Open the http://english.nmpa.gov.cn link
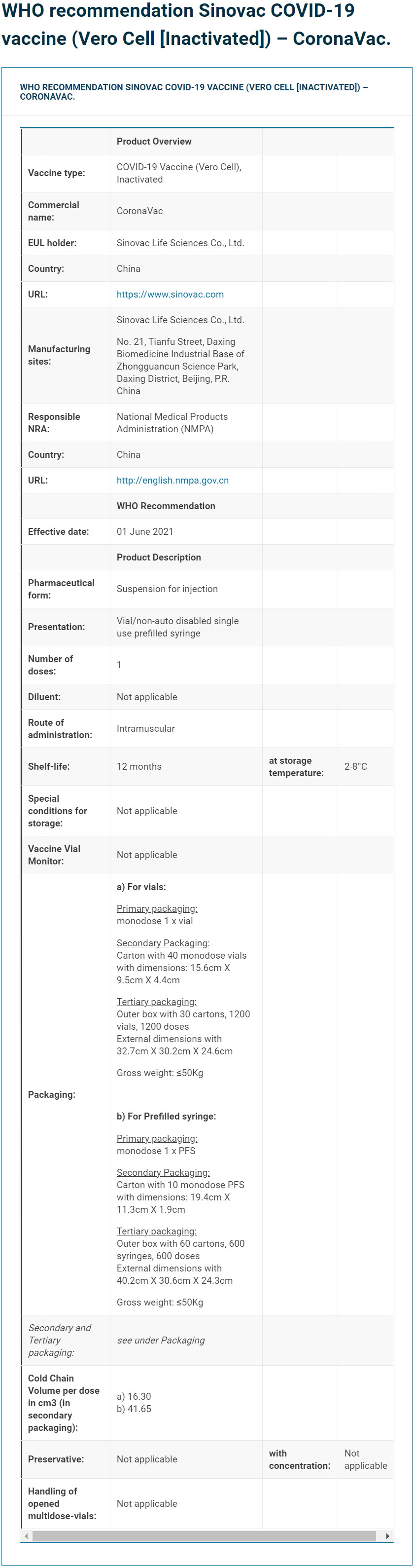 click(x=172, y=480)
